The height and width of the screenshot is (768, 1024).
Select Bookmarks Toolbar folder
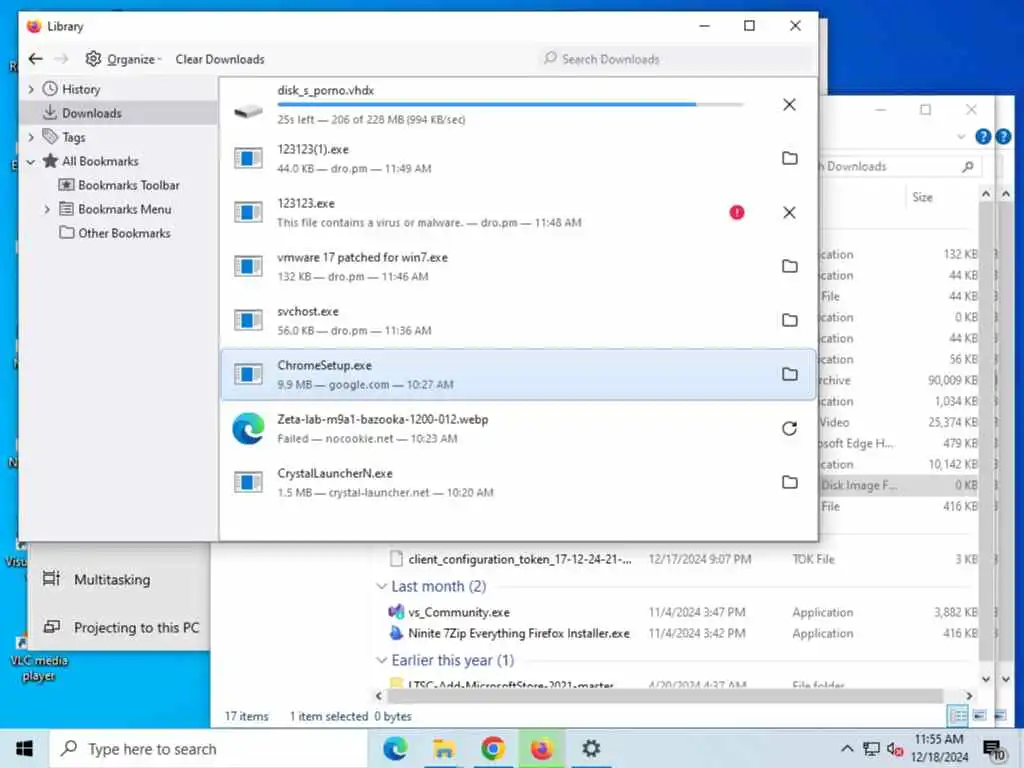(120, 185)
